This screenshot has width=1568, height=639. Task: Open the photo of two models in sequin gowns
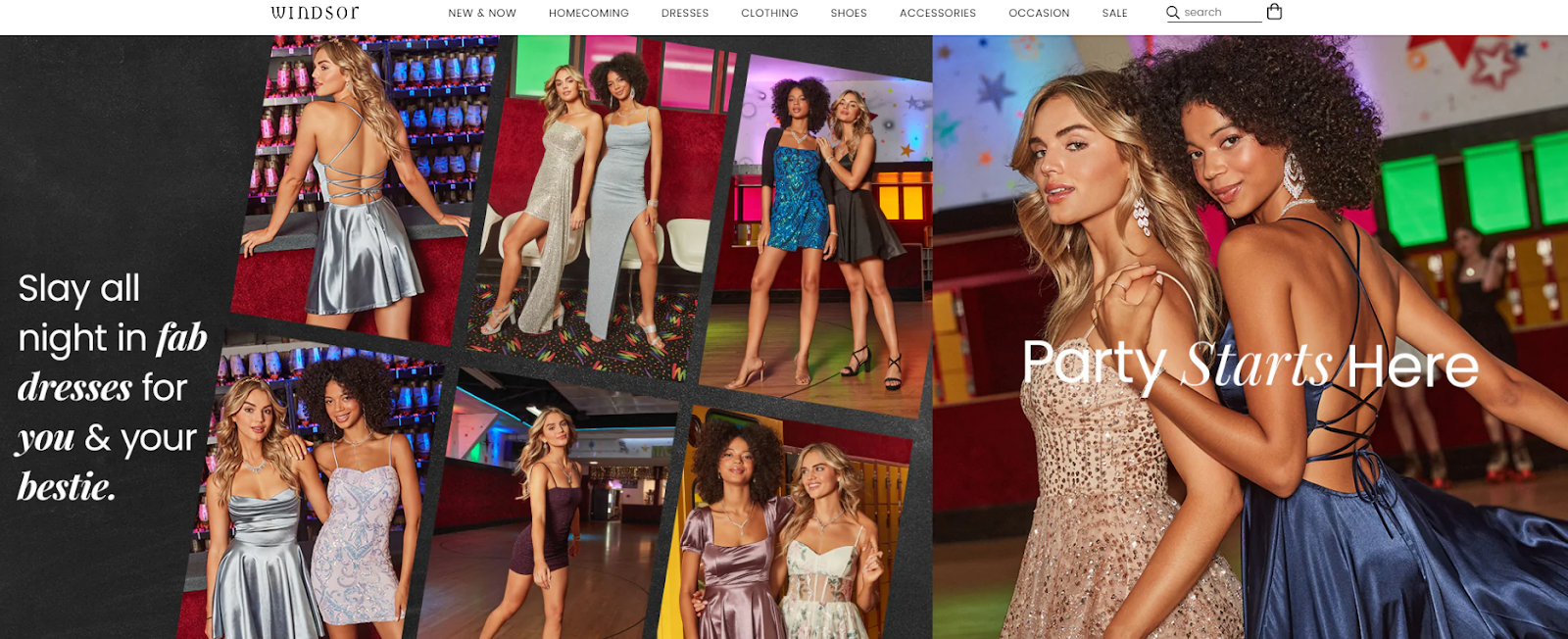pos(600,208)
